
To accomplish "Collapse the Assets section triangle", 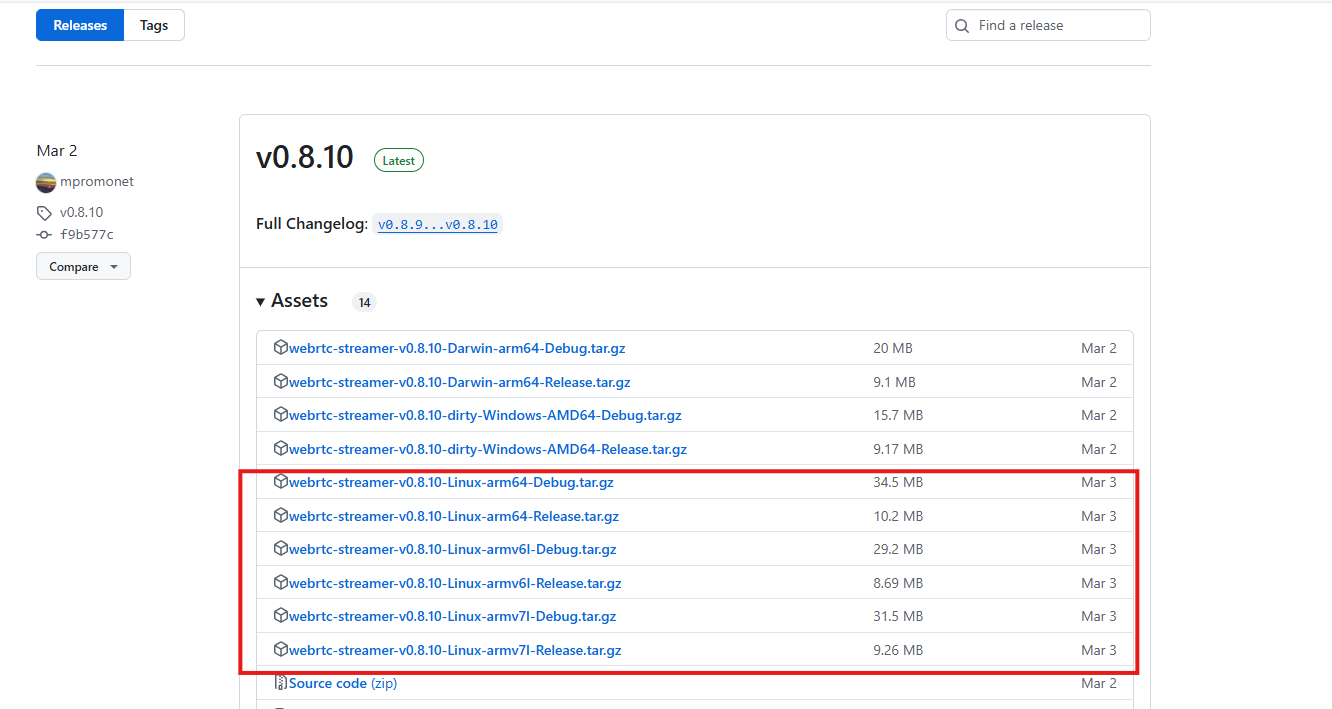I will (261, 301).
